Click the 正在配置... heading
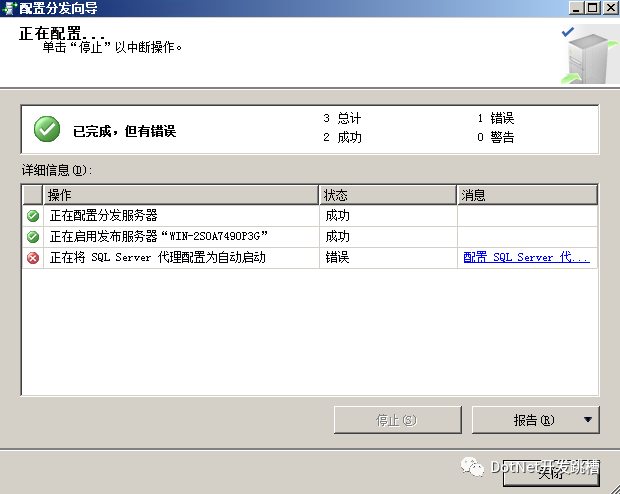Viewport: 620px width, 494px height. click(x=62, y=33)
